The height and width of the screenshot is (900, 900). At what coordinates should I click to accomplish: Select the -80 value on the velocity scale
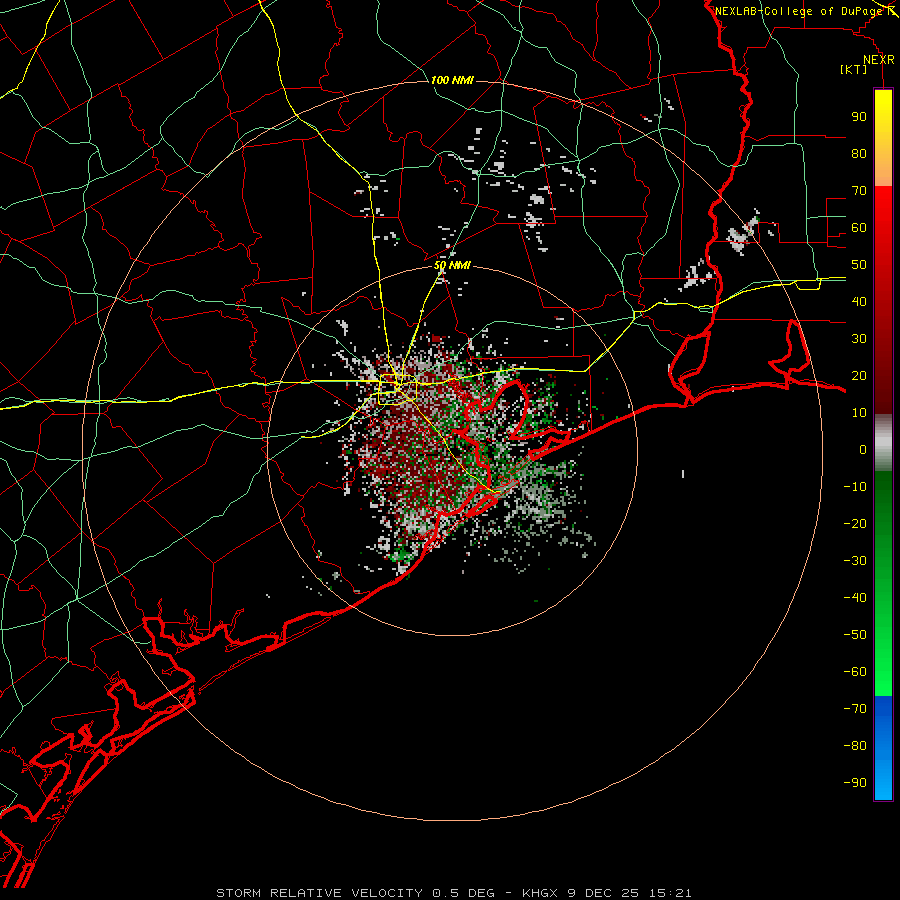tap(855, 746)
